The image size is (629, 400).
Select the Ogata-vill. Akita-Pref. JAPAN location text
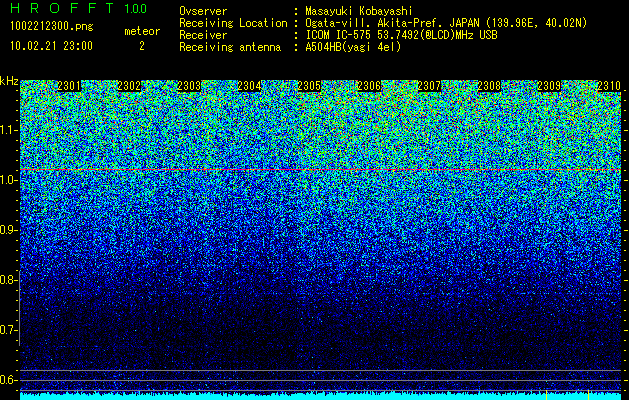[446, 23]
